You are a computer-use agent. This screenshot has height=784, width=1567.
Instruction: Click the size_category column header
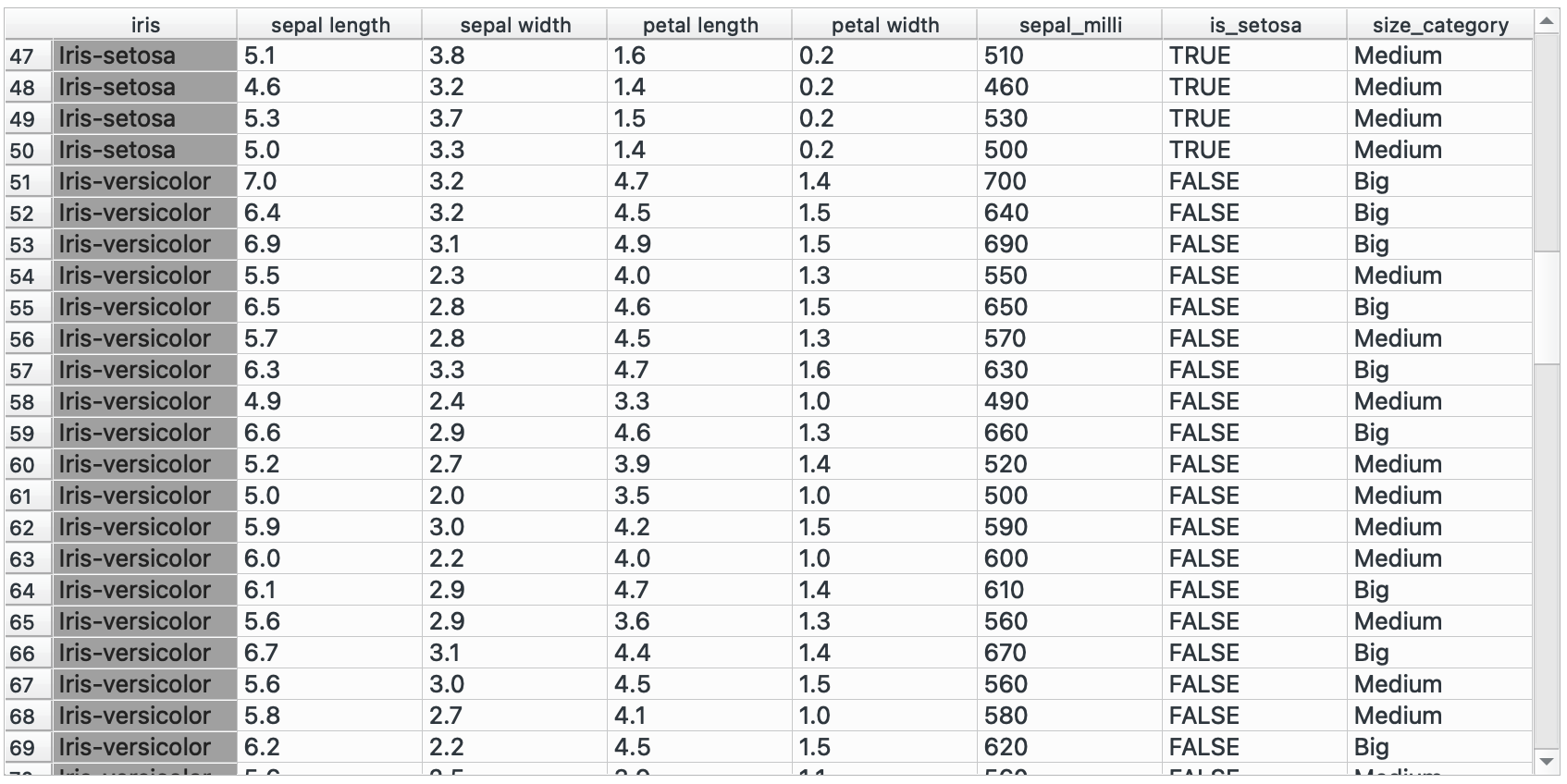(x=1440, y=25)
